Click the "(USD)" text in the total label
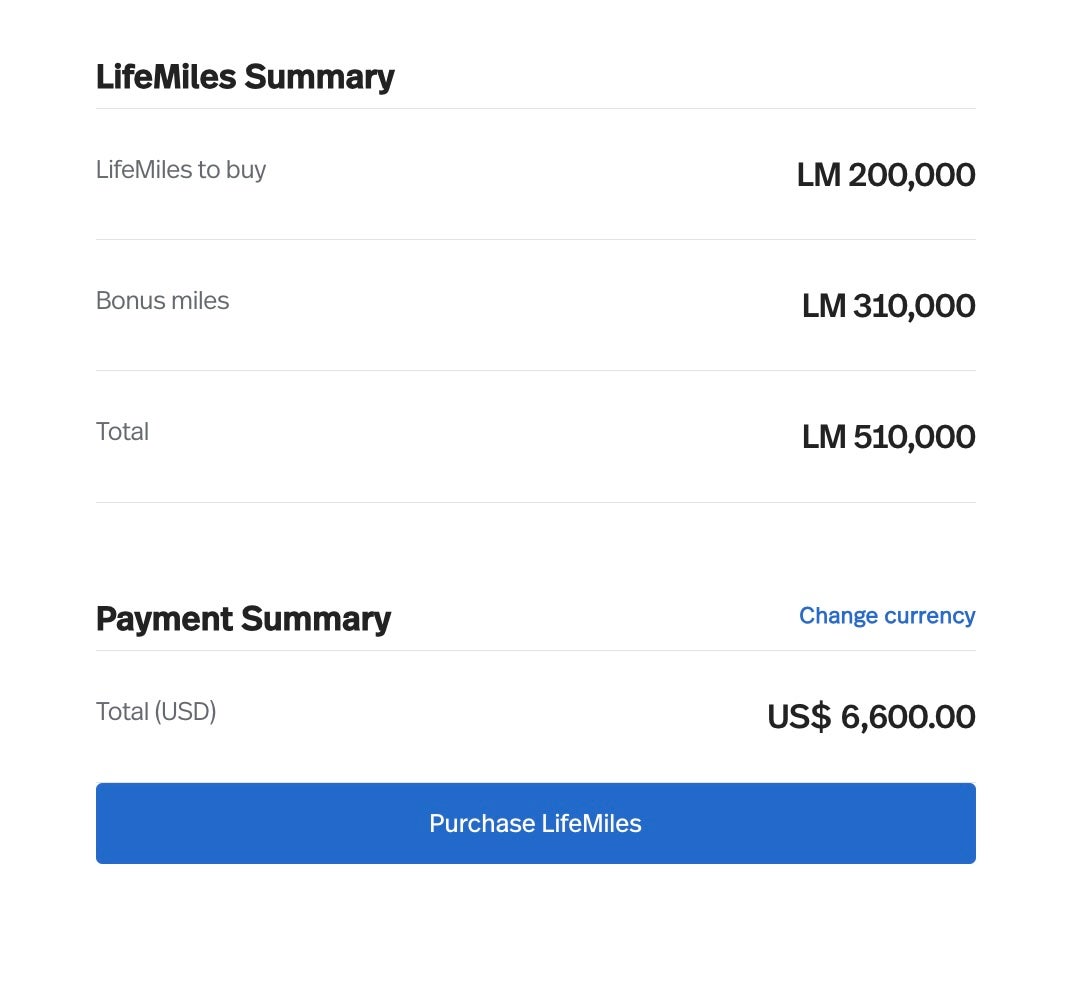 click(x=185, y=712)
